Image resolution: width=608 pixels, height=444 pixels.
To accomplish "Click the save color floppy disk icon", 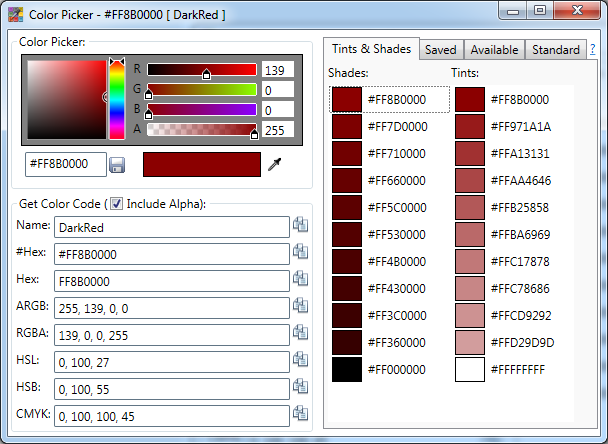I will 117,164.
